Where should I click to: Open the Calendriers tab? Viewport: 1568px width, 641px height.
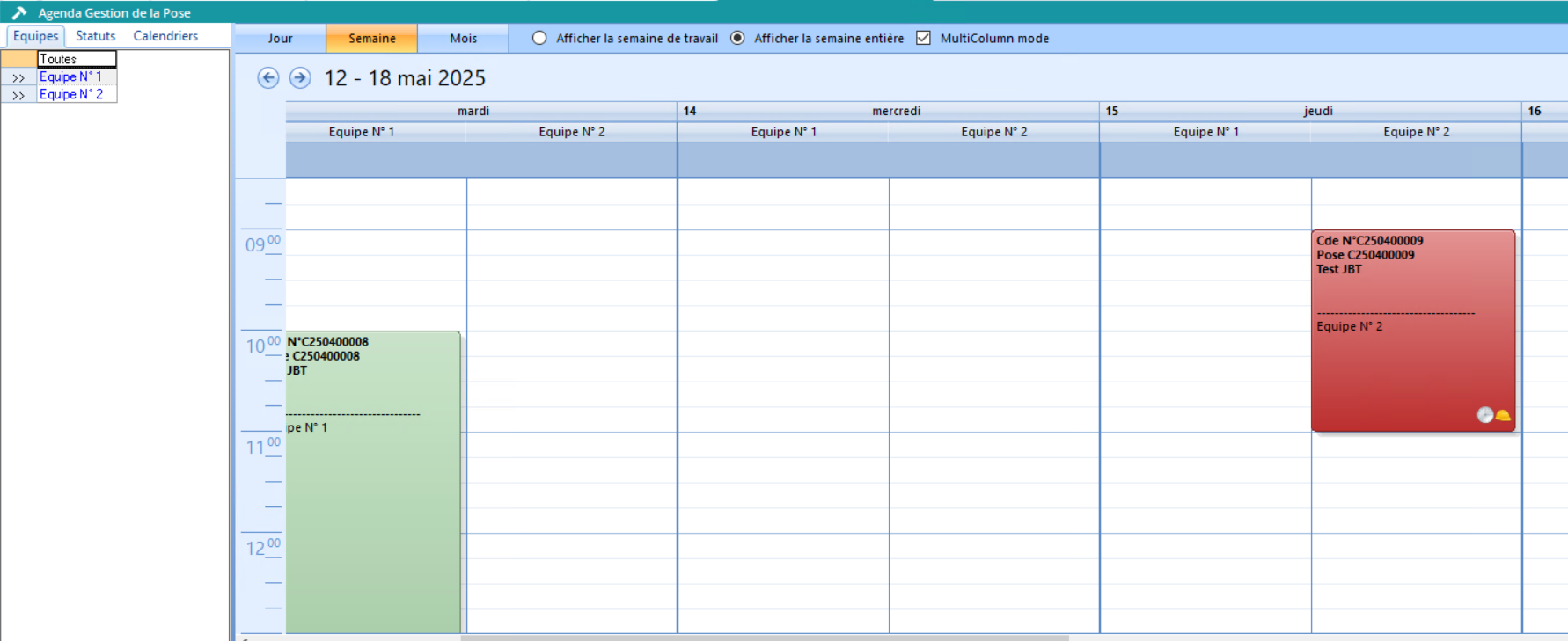click(x=165, y=36)
